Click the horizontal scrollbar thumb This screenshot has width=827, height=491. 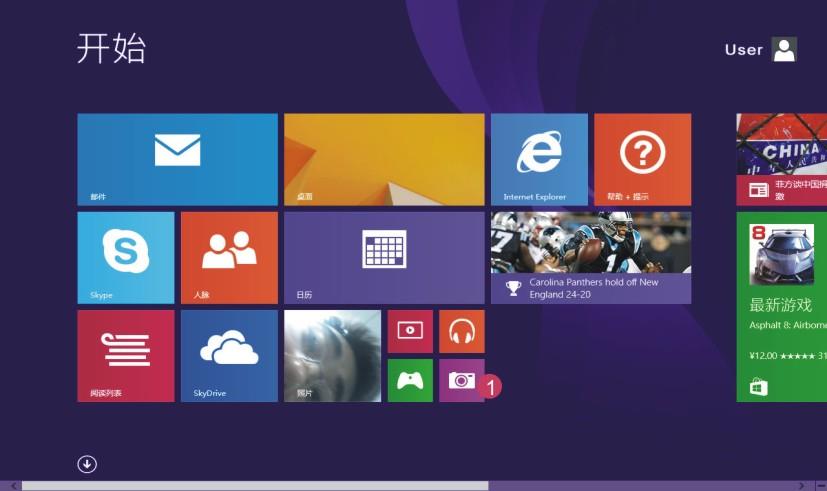255,486
